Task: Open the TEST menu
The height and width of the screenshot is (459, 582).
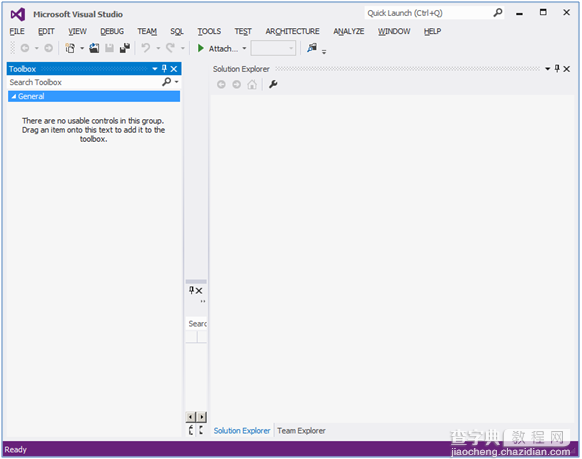Action: (243, 32)
